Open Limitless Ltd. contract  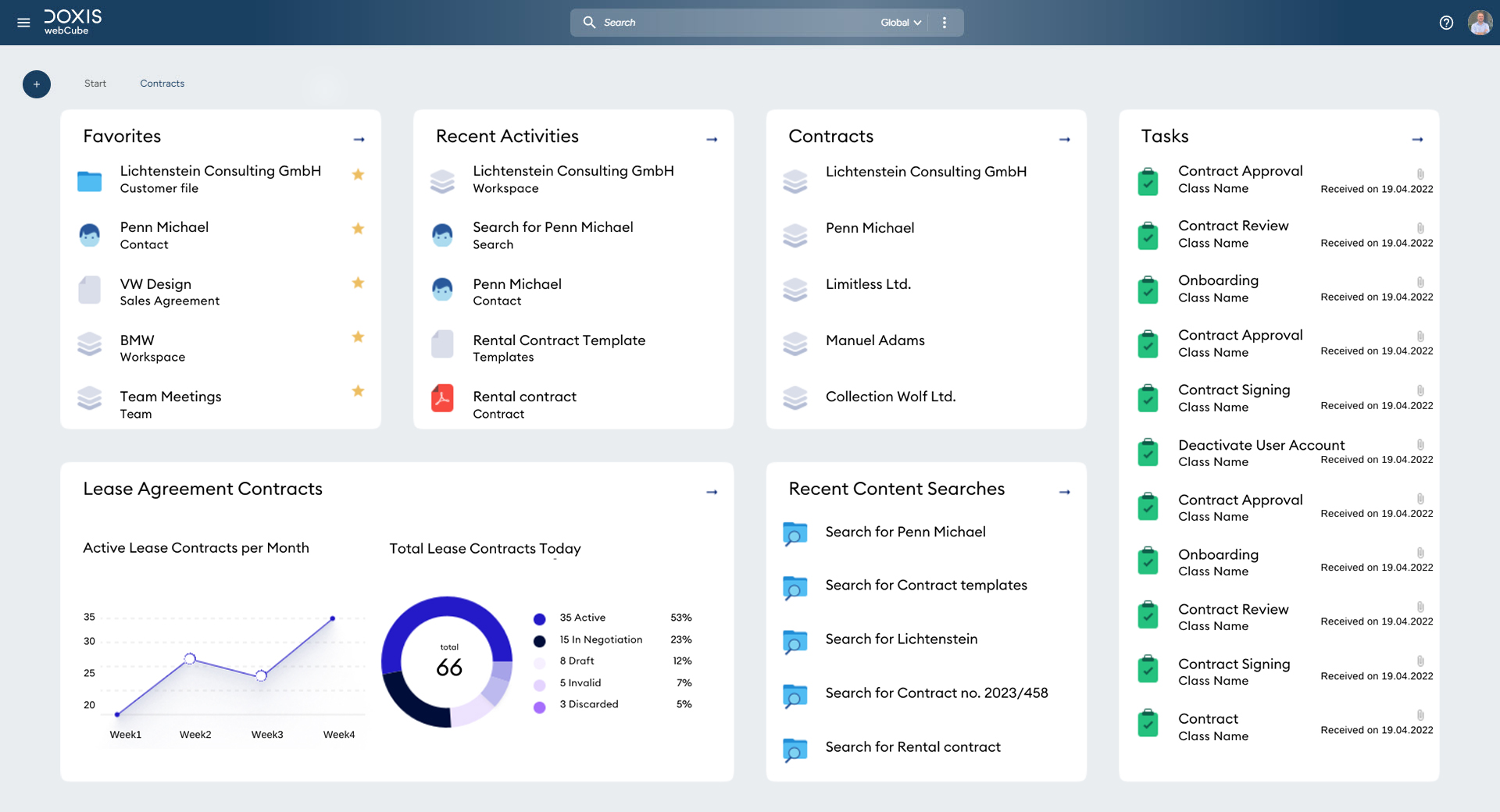coord(868,284)
